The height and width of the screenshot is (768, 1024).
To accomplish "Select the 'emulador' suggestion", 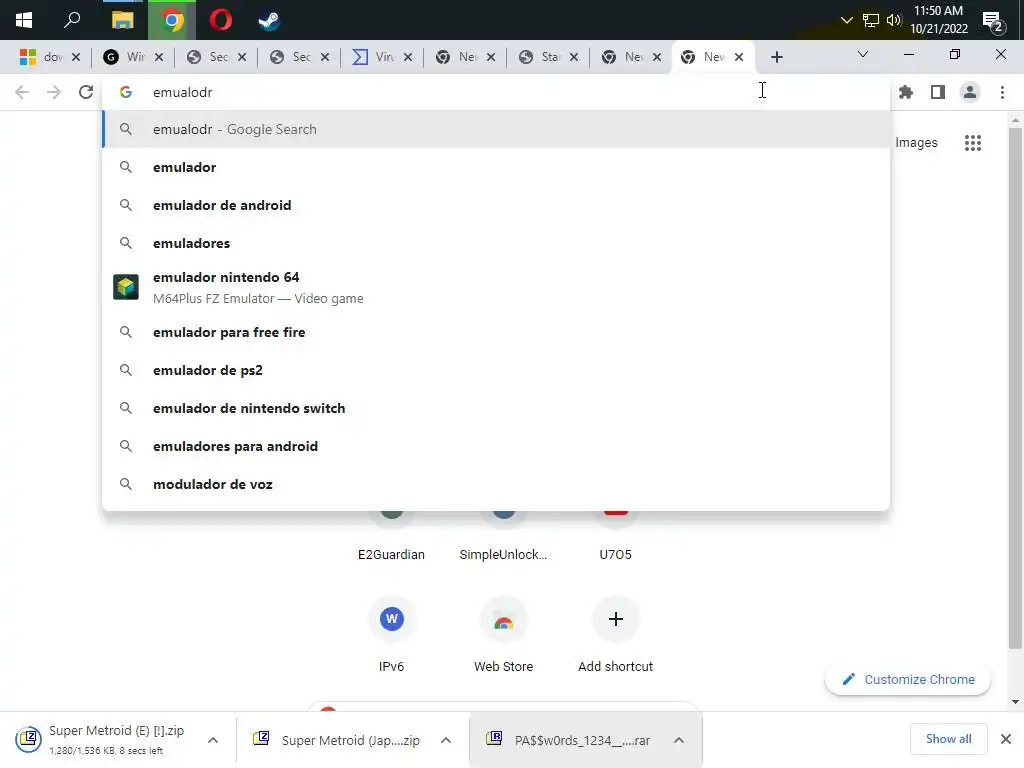I will click(x=496, y=167).
